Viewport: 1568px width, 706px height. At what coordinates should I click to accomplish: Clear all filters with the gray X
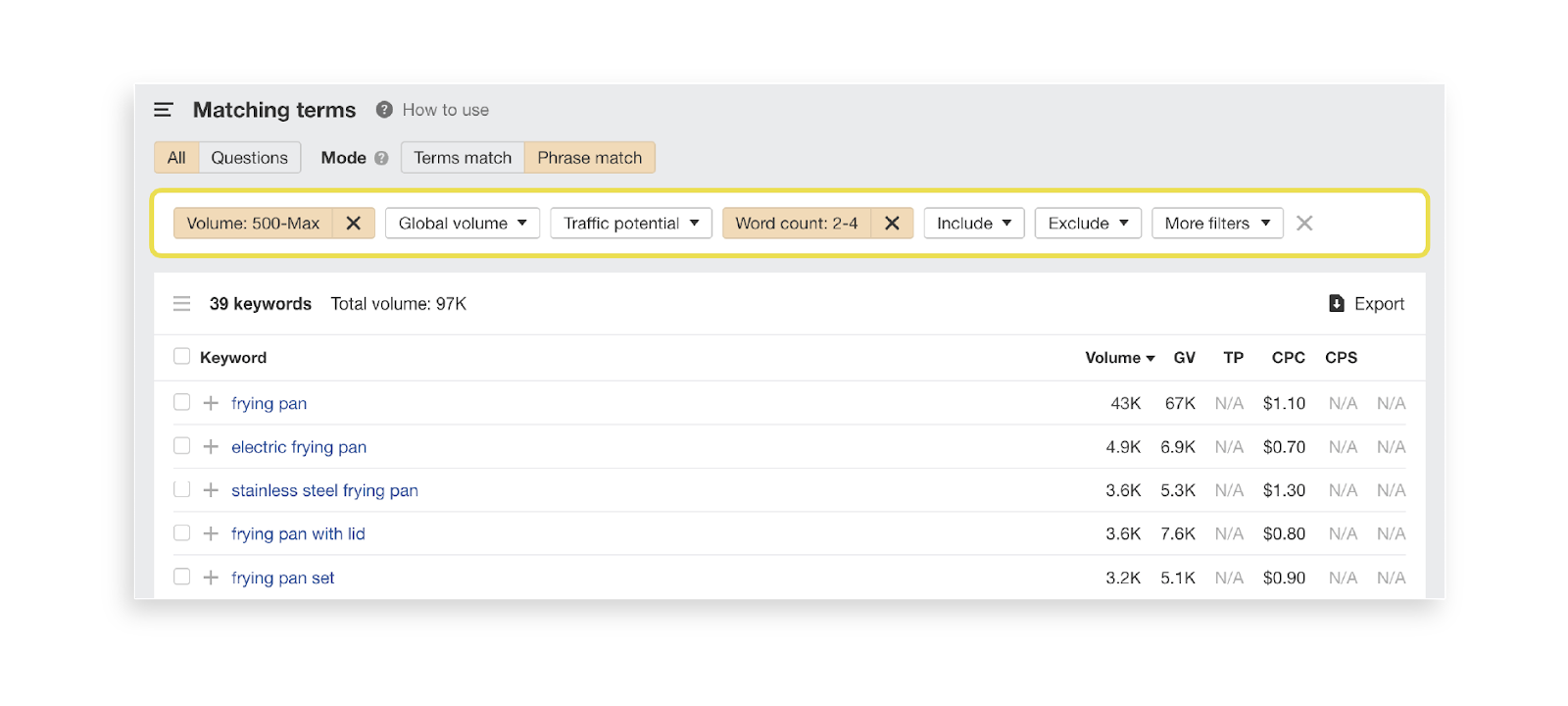[1304, 224]
